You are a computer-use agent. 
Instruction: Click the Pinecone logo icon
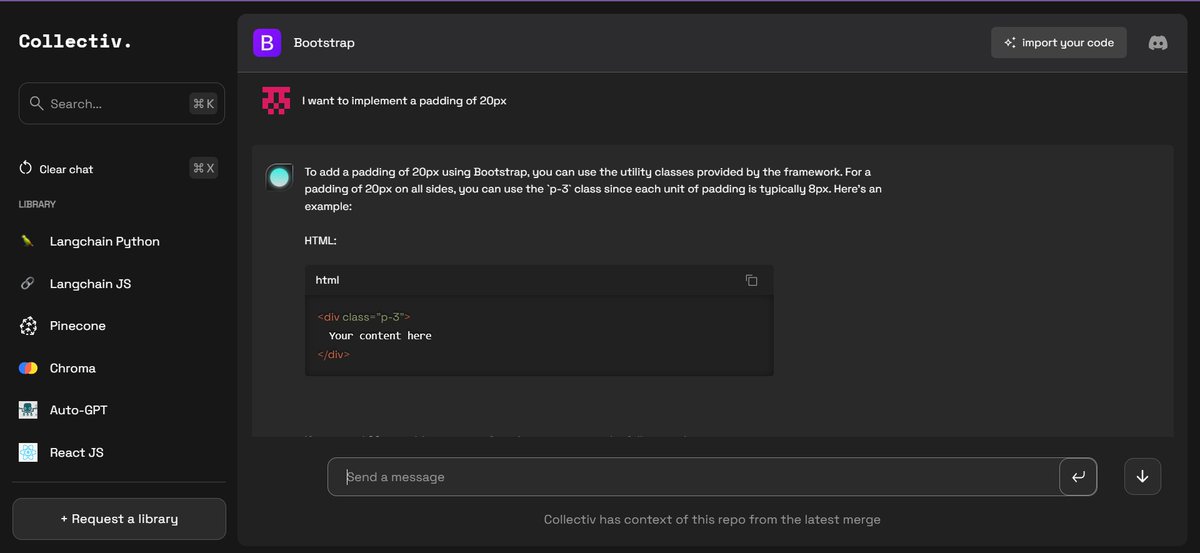pos(28,326)
